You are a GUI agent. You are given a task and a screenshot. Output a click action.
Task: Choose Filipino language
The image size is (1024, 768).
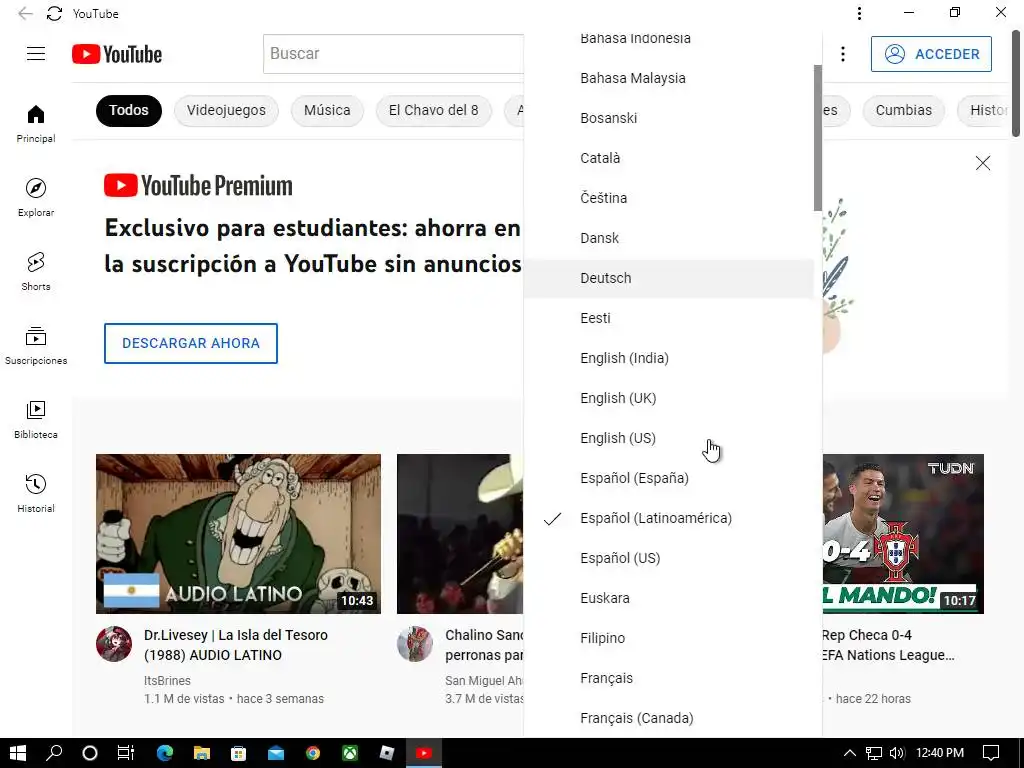click(669, 638)
